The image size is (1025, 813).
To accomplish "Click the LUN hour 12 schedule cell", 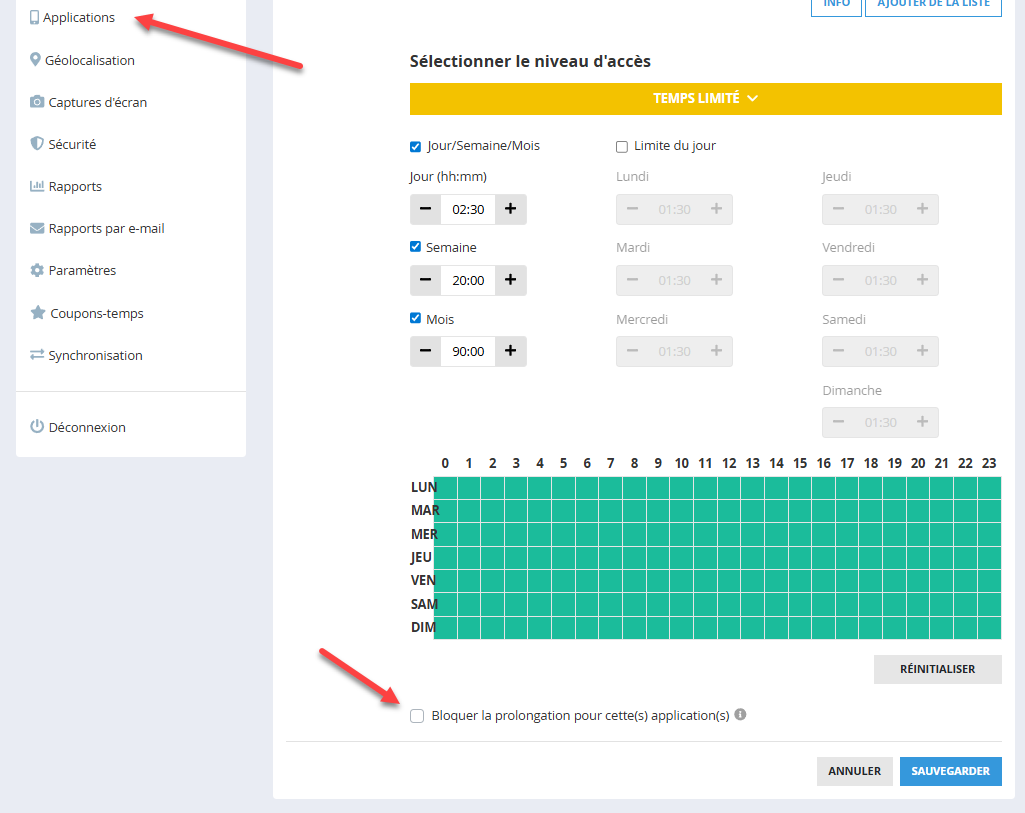I will click(x=729, y=488).
